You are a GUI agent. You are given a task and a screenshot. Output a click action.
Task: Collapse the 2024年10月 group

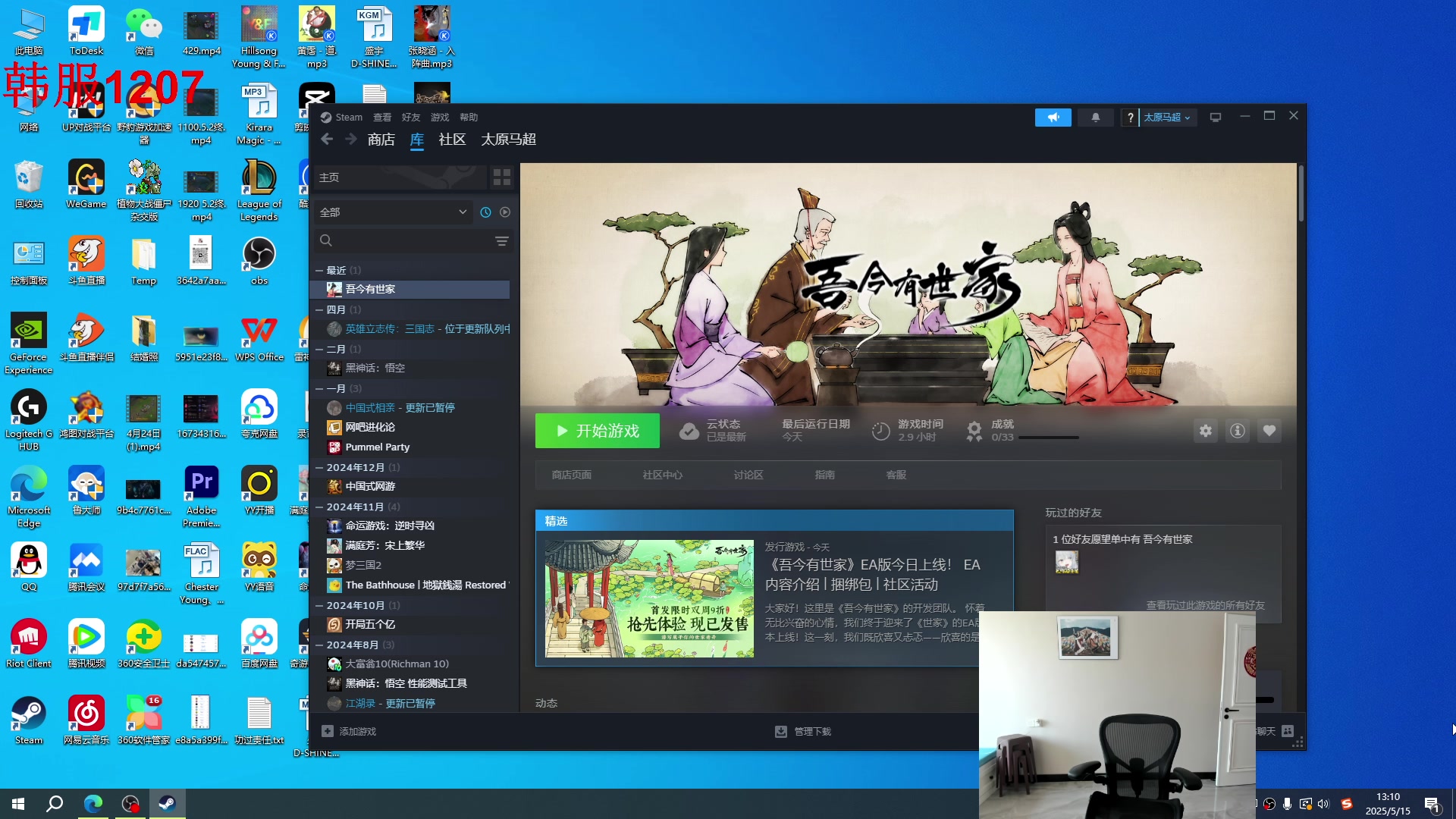319,605
